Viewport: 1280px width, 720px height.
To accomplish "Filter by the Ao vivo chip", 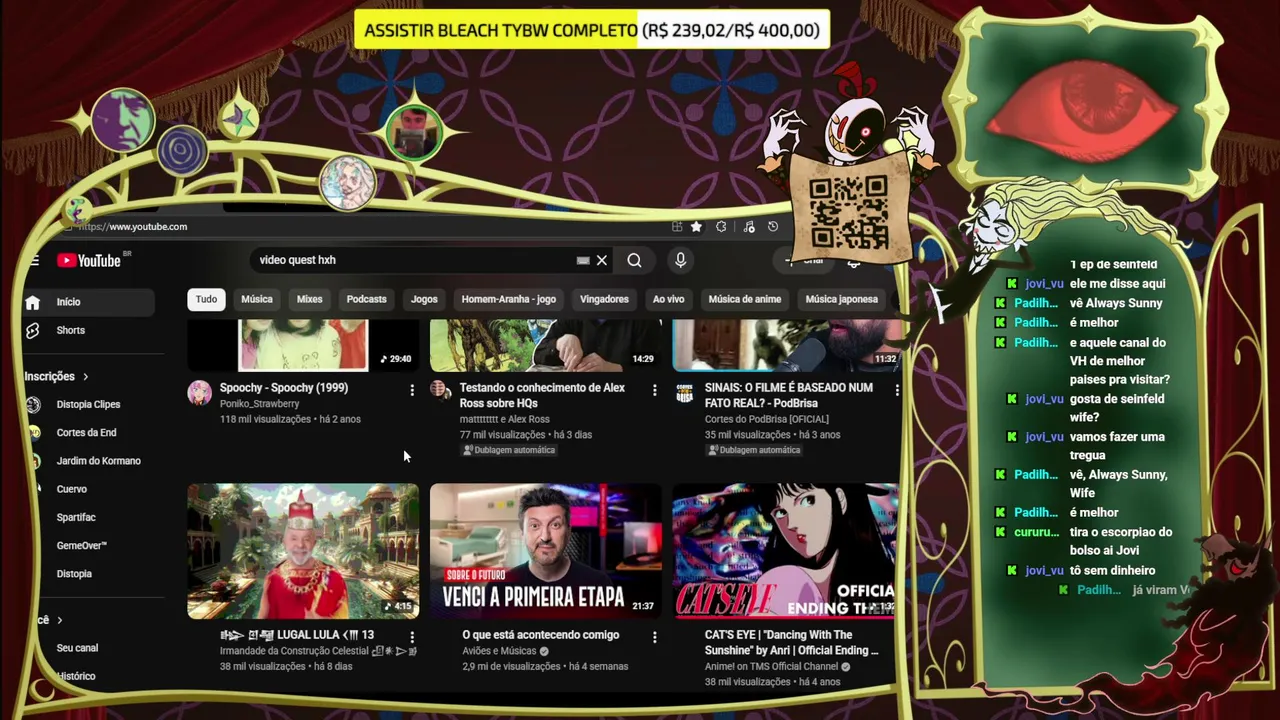I will [669, 299].
